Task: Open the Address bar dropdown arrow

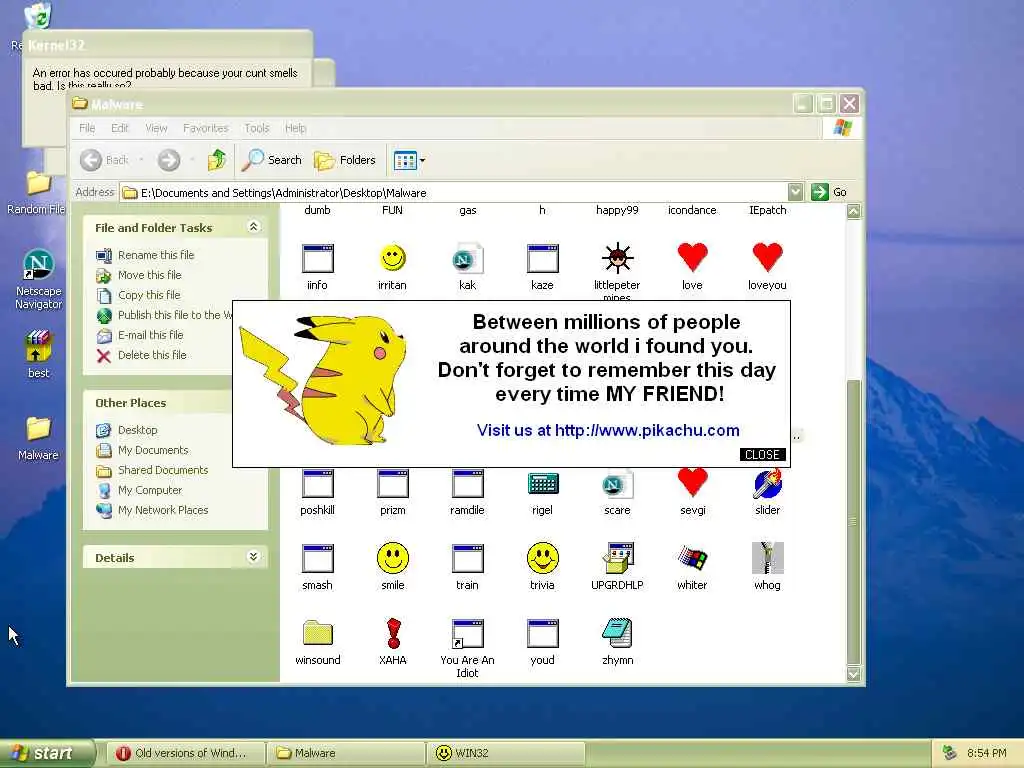Action: [795, 192]
